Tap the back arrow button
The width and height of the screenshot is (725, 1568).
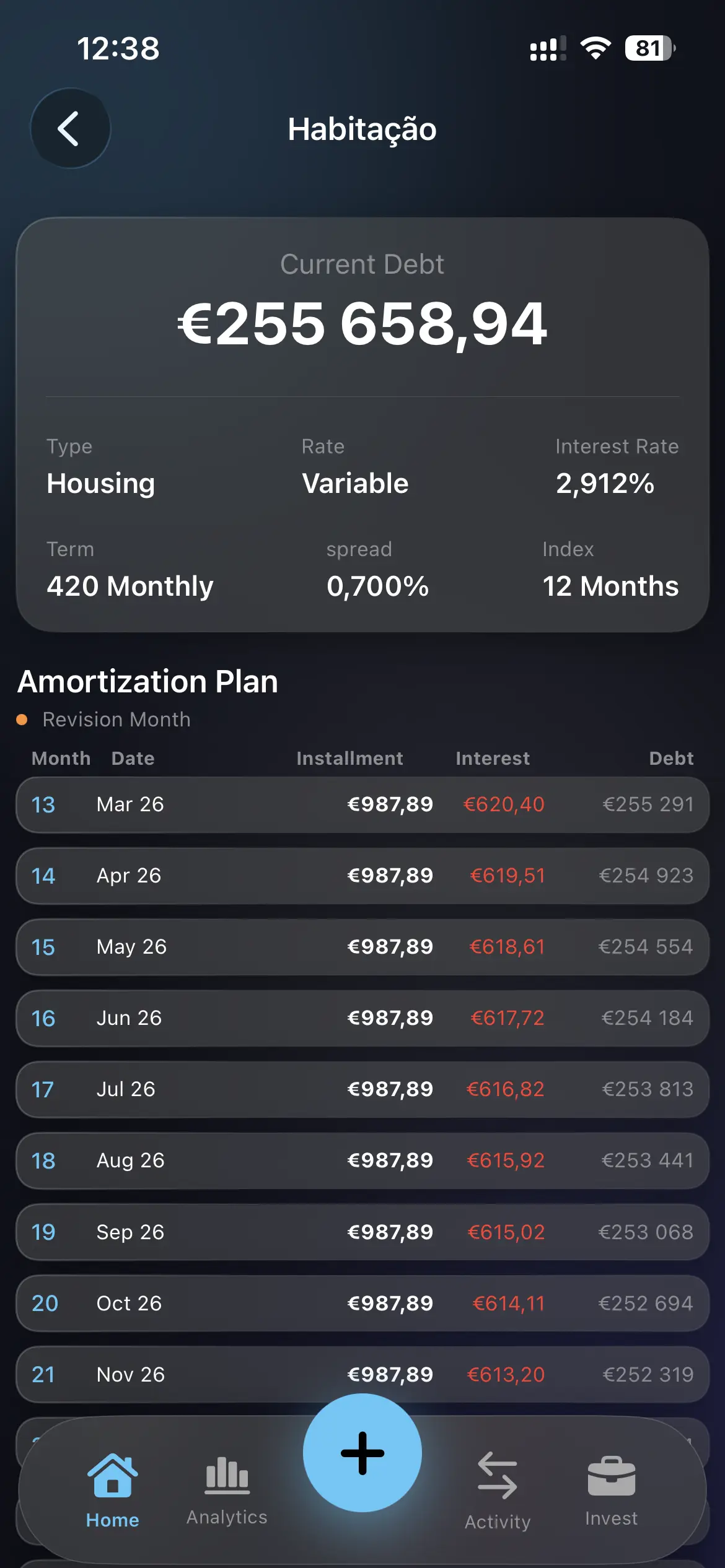click(70, 129)
